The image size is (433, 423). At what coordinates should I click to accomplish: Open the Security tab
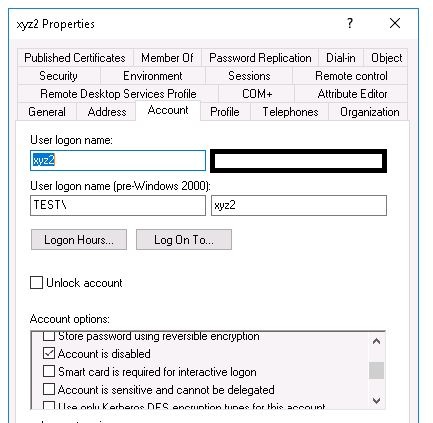tap(58, 76)
